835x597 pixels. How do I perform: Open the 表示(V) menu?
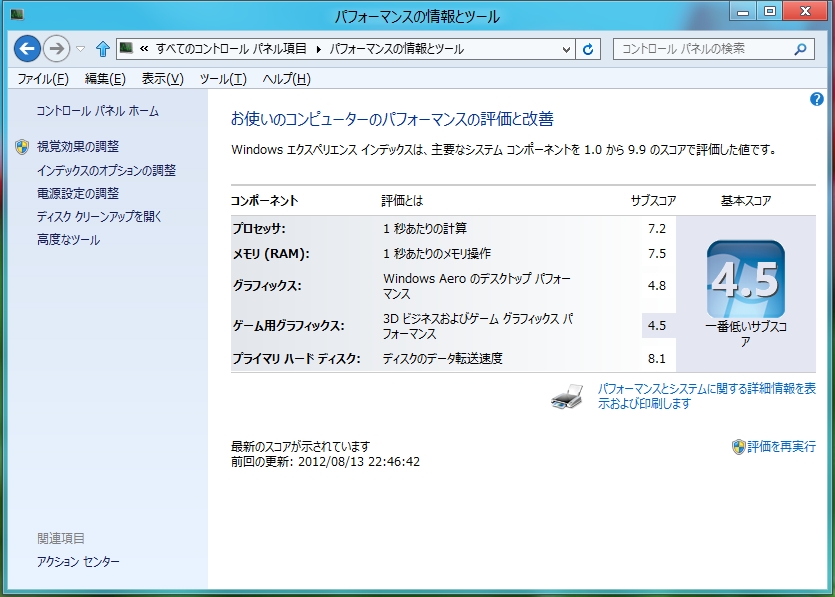click(162, 79)
